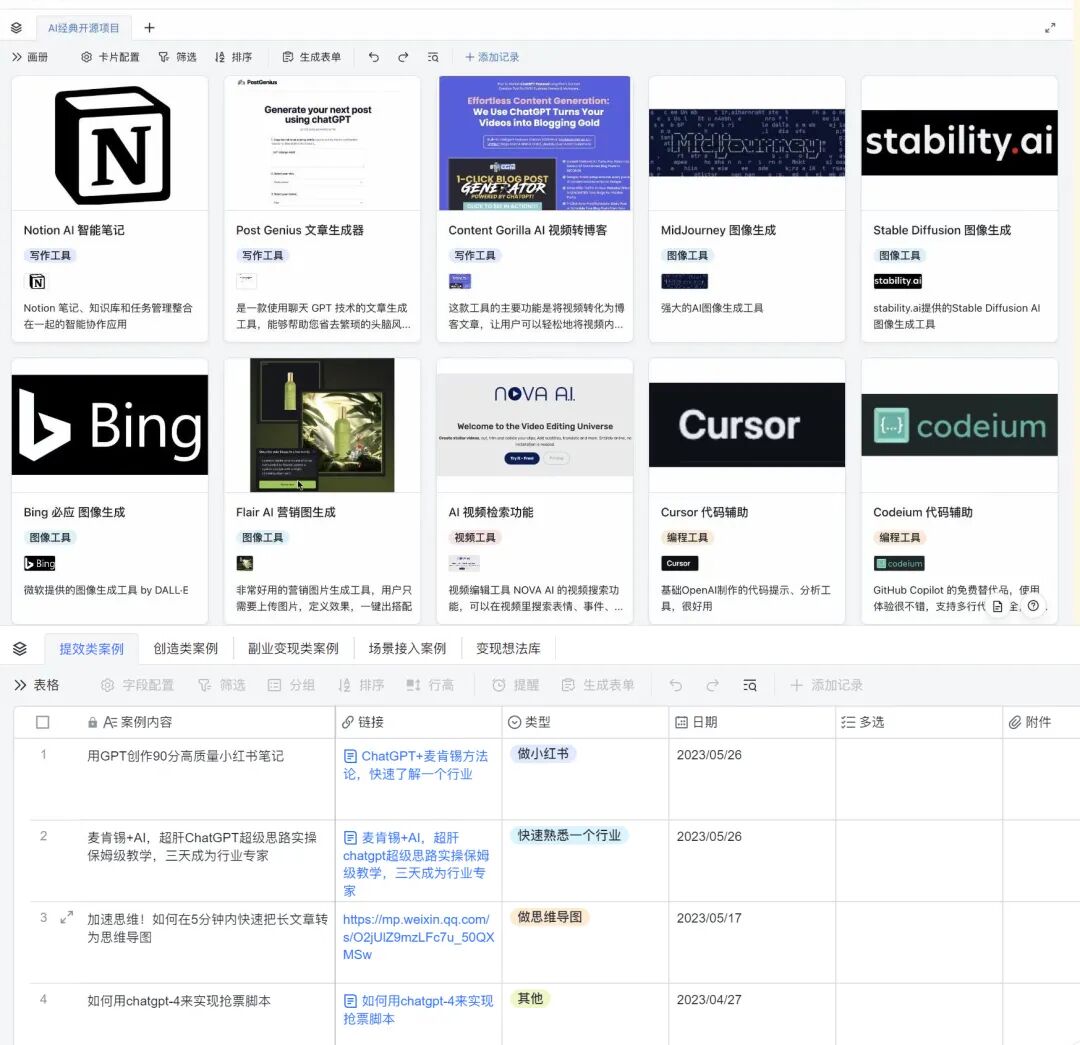Viewport: 1080px width, 1045px height.
Task: Open the Bing card image
Action: (110, 425)
